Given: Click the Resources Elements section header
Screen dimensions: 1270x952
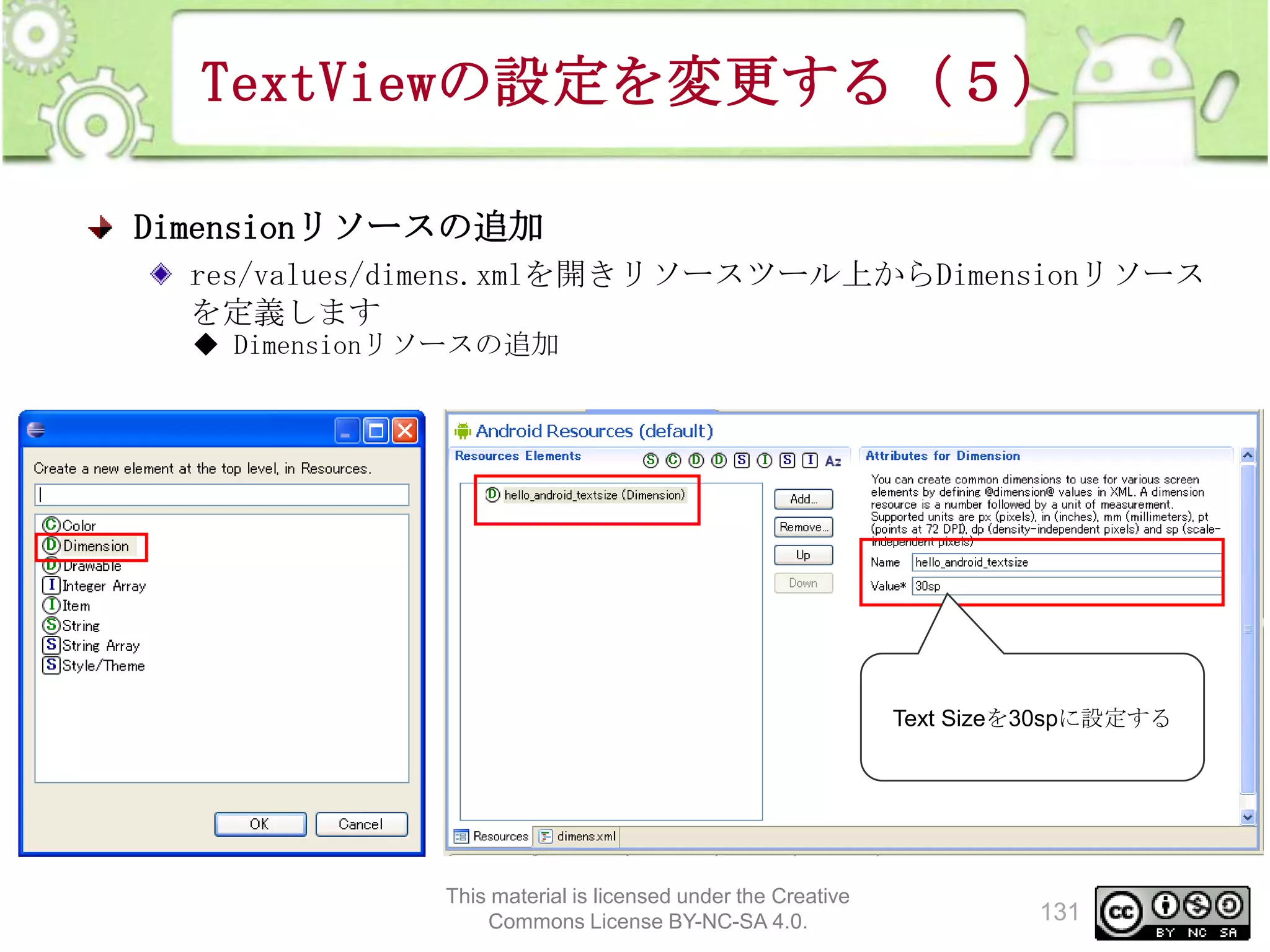Looking at the screenshot, I should point(518,456).
